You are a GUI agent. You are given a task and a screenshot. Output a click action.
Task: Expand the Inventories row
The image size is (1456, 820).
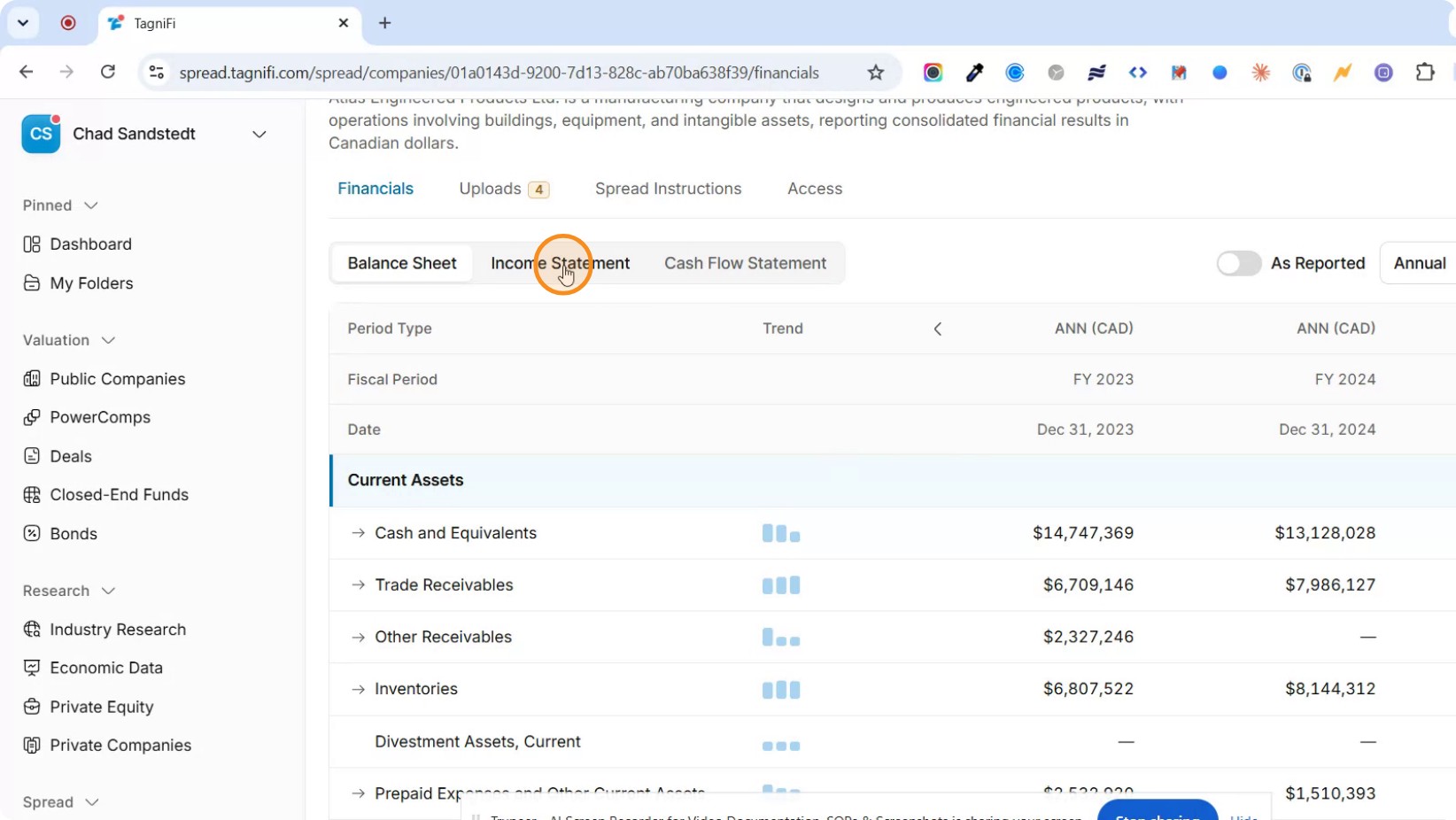coord(358,689)
